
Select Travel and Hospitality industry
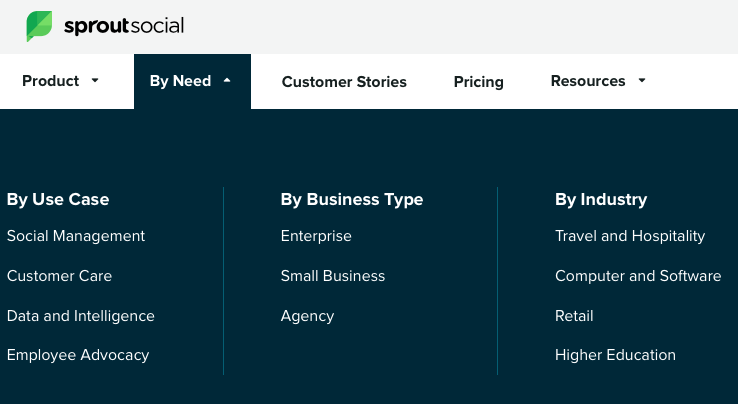pos(630,236)
